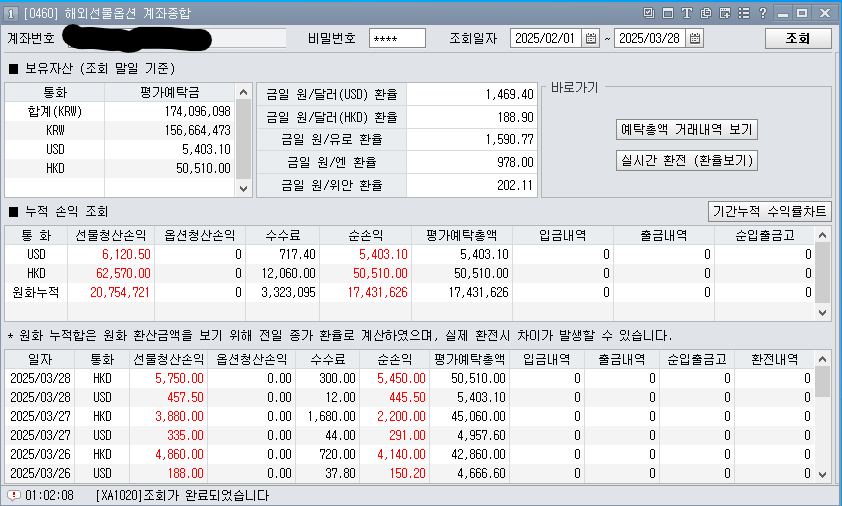Viewport: 842px width, 506px height.
Task: Select net profit 2,200.00 on 2025/03/27
Action: coord(401,416)
